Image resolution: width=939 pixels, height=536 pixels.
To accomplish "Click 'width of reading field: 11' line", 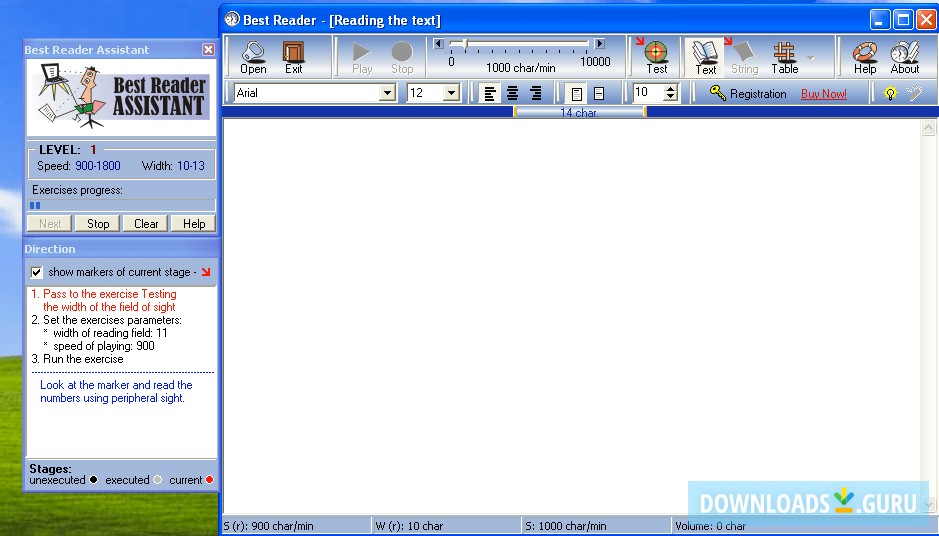I will click(110, 333).
